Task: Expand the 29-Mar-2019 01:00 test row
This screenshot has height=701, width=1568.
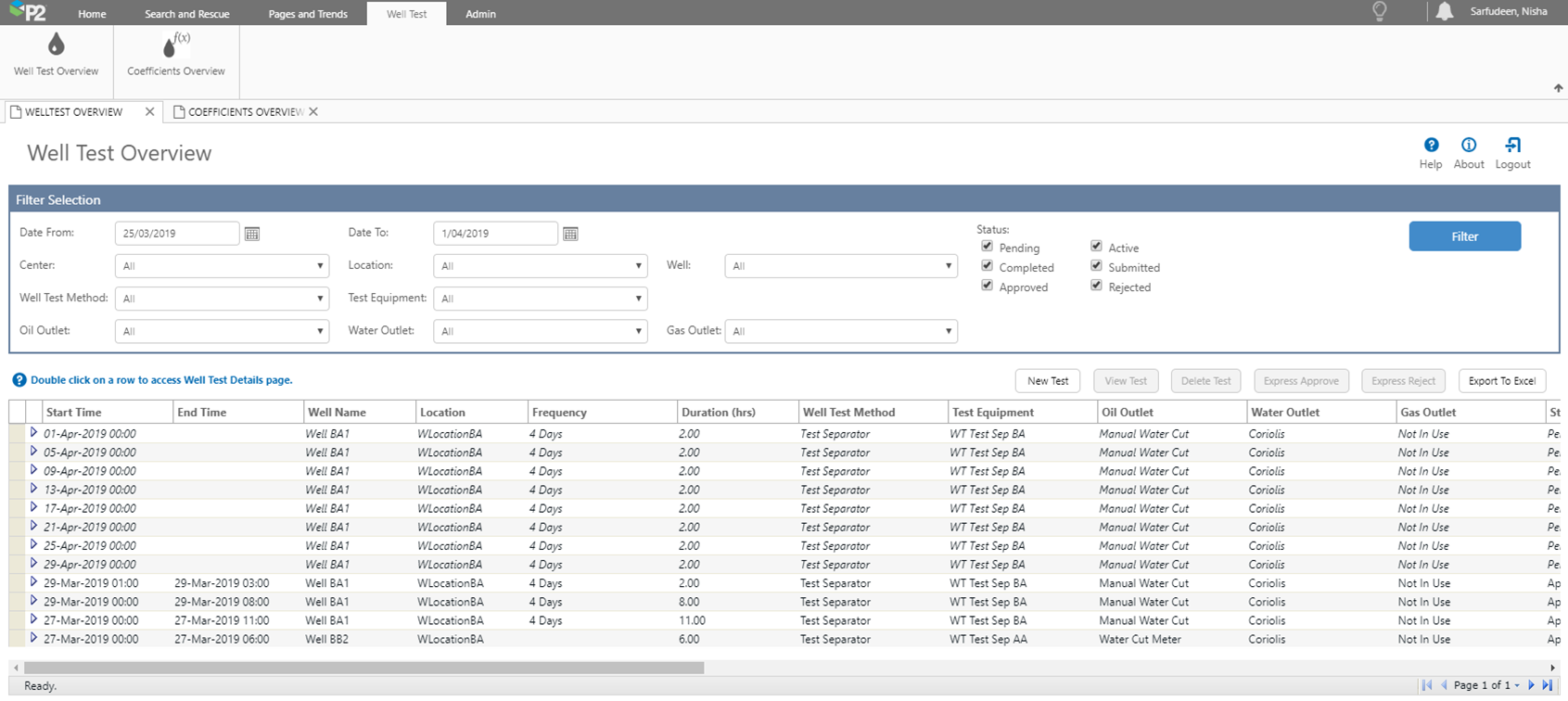Action: coord(33,582)
